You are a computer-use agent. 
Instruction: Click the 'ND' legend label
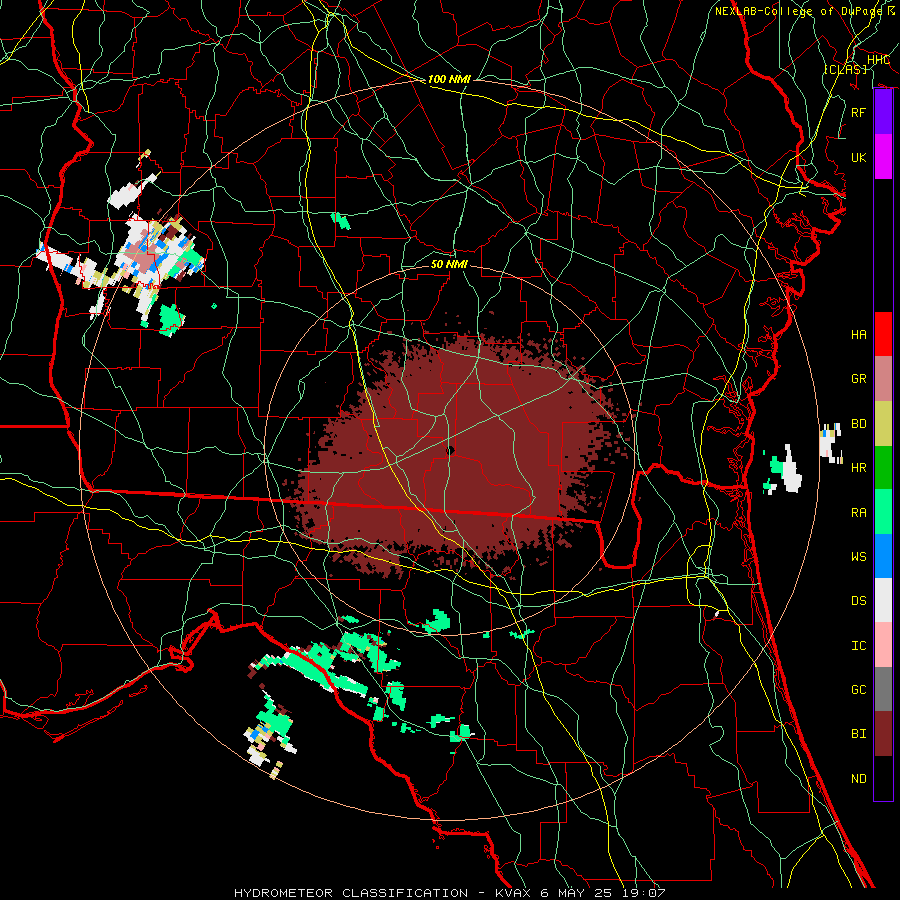click(x=858, y=779)
